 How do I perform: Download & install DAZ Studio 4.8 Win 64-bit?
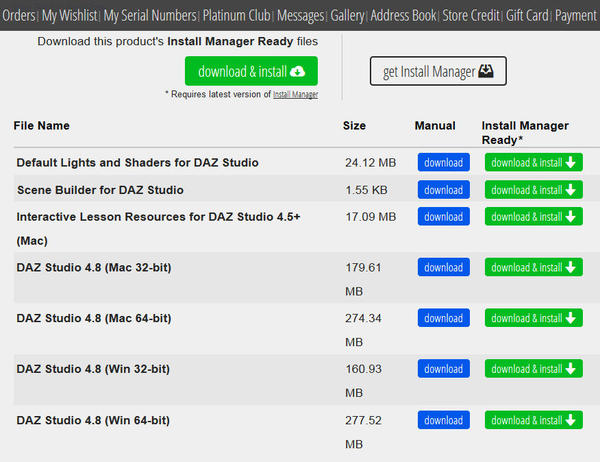533,420
